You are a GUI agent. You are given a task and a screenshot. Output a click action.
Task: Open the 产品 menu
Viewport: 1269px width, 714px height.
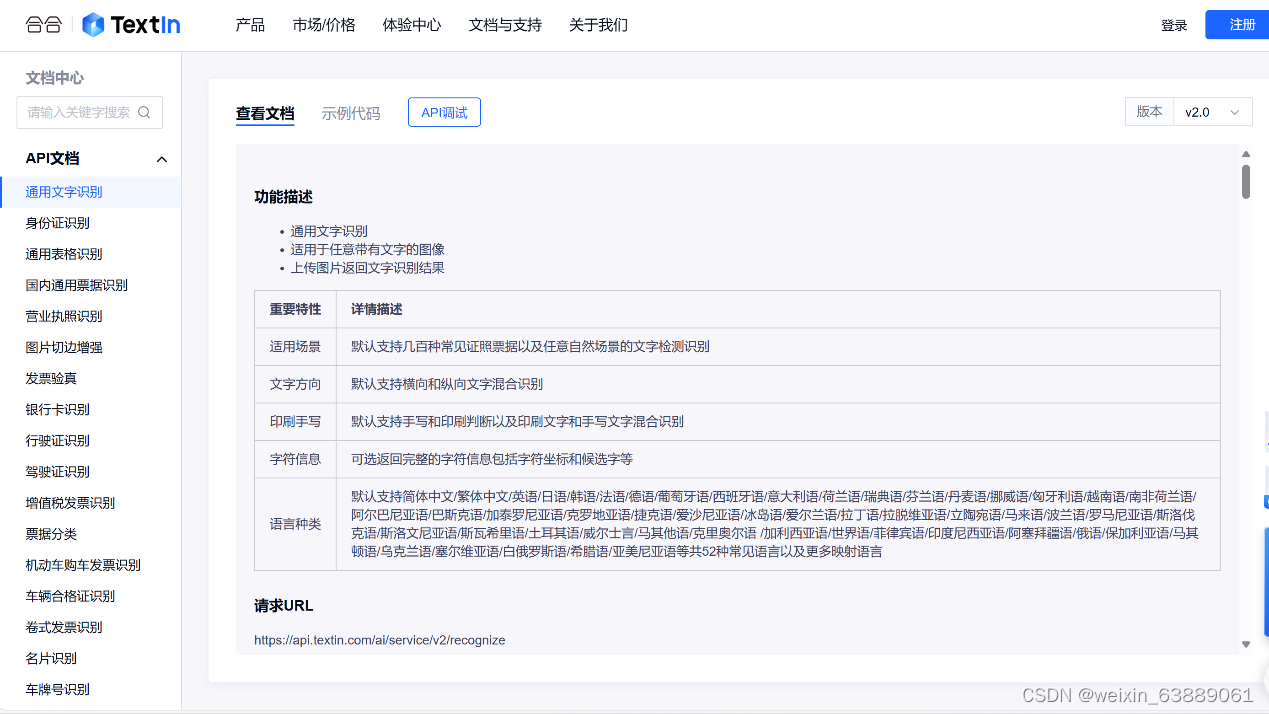250,25
